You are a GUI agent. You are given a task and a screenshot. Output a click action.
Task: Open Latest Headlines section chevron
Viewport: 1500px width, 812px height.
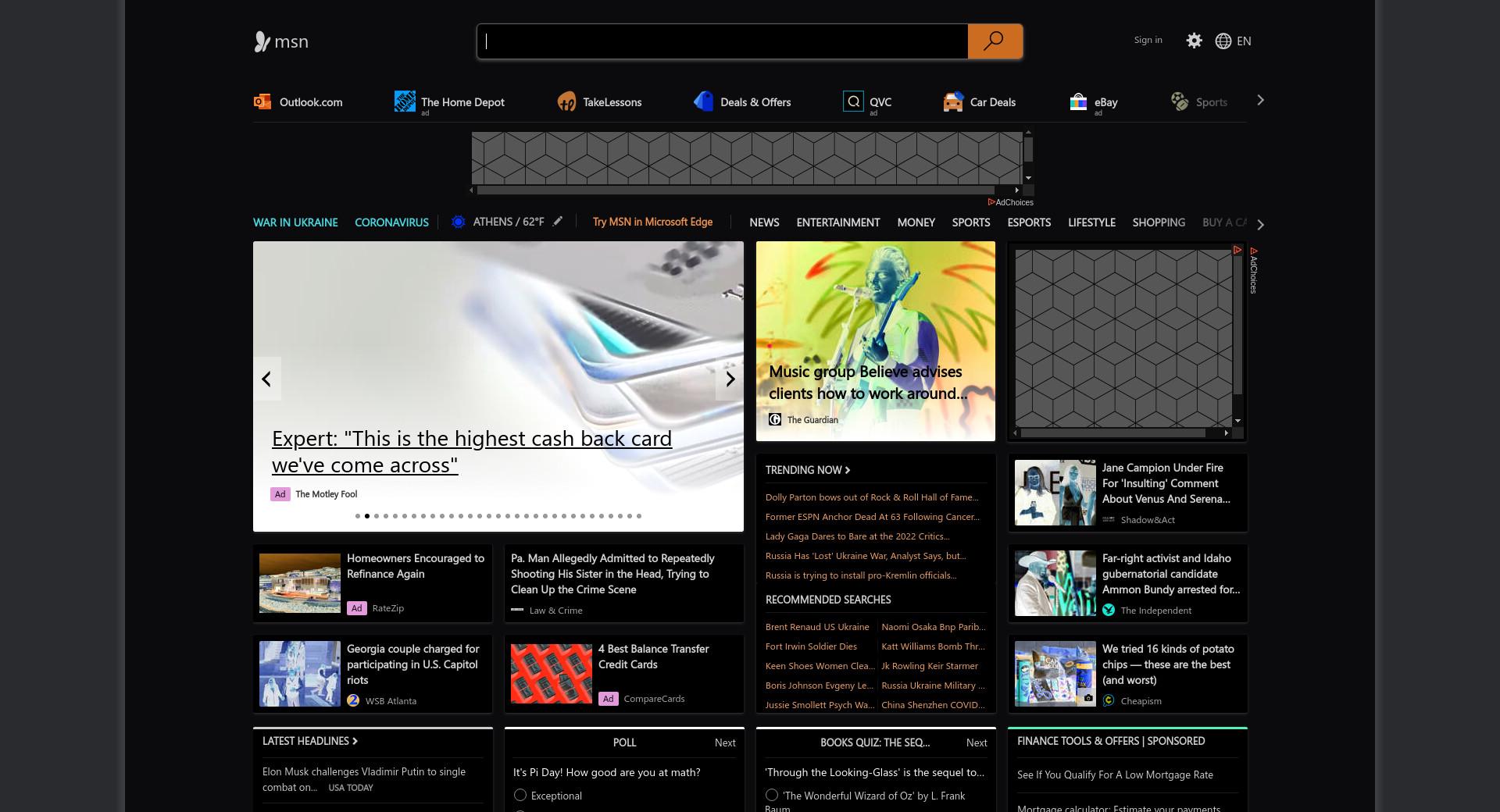tap(355, 741)
